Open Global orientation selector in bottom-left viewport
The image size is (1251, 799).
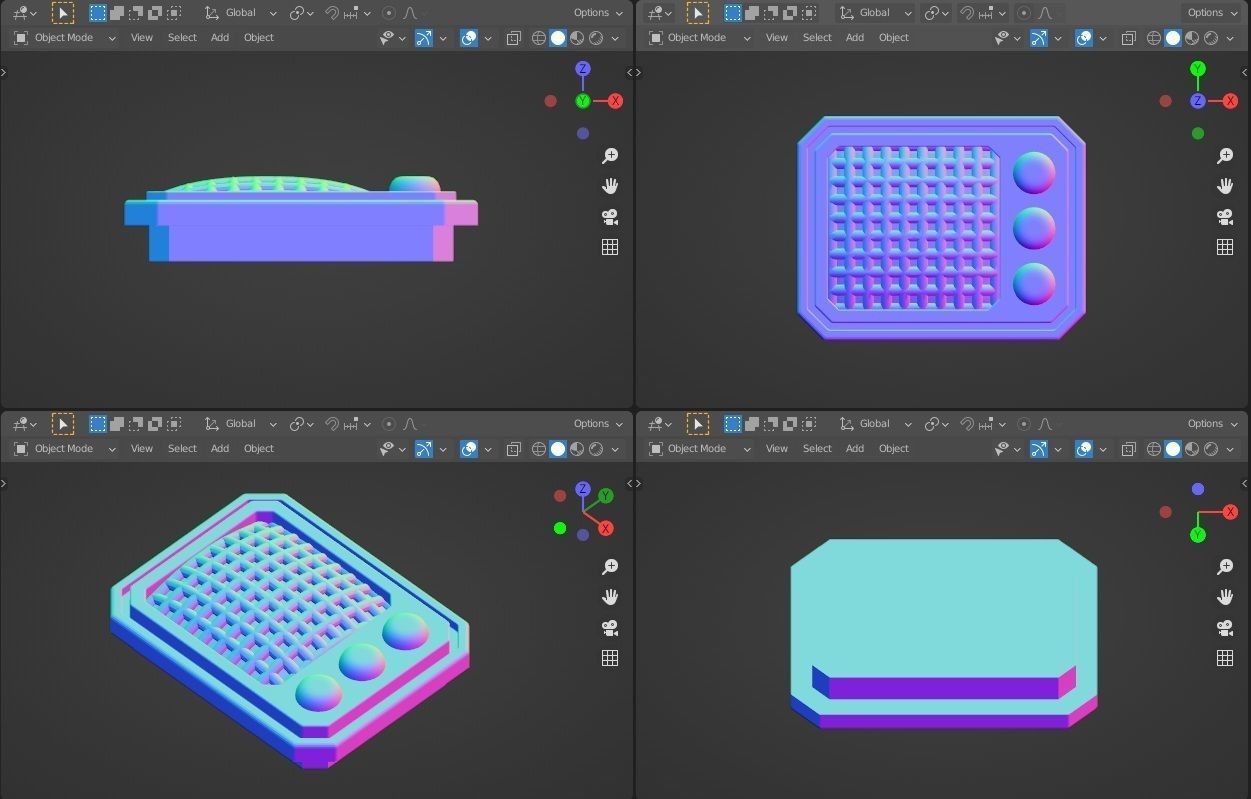click(240, 424)
